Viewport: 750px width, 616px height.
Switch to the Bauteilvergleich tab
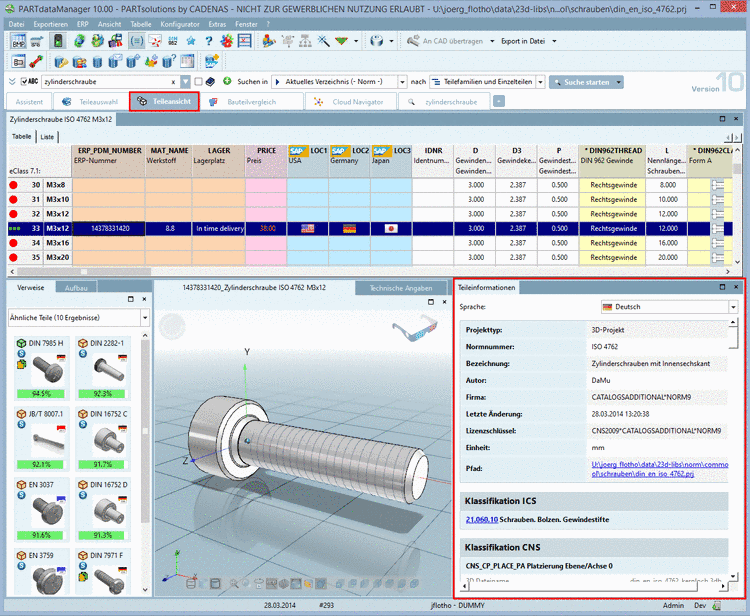click(250, 101)
